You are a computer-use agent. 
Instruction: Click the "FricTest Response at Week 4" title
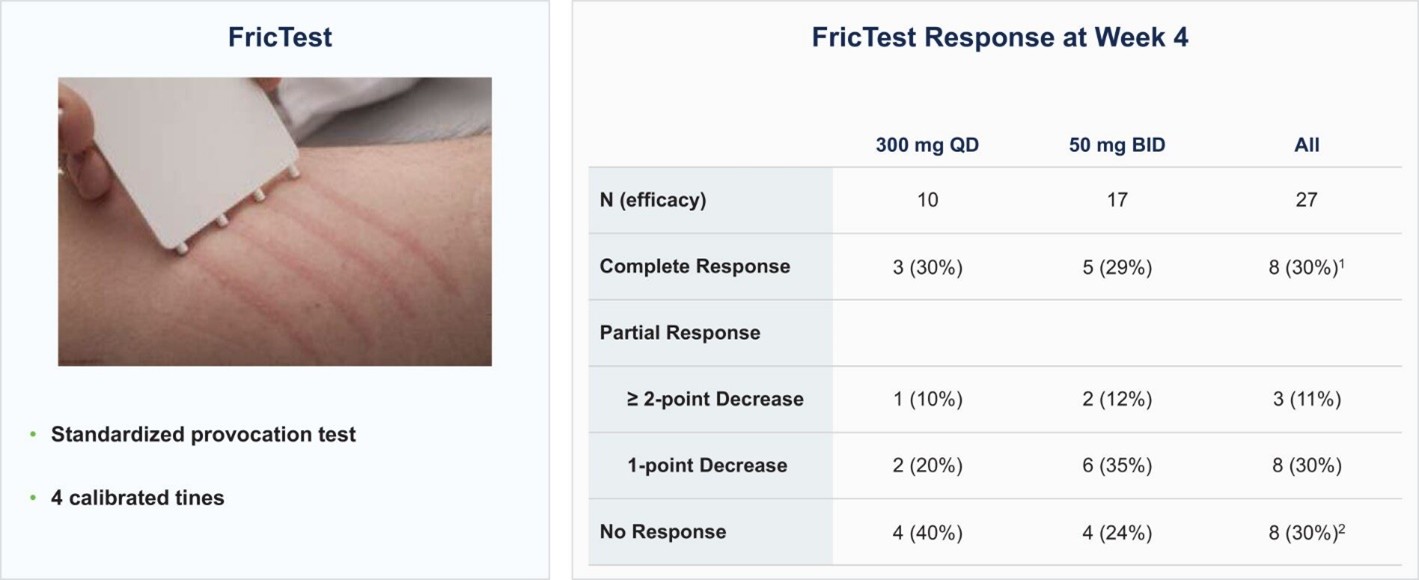[x=999, y=38]
